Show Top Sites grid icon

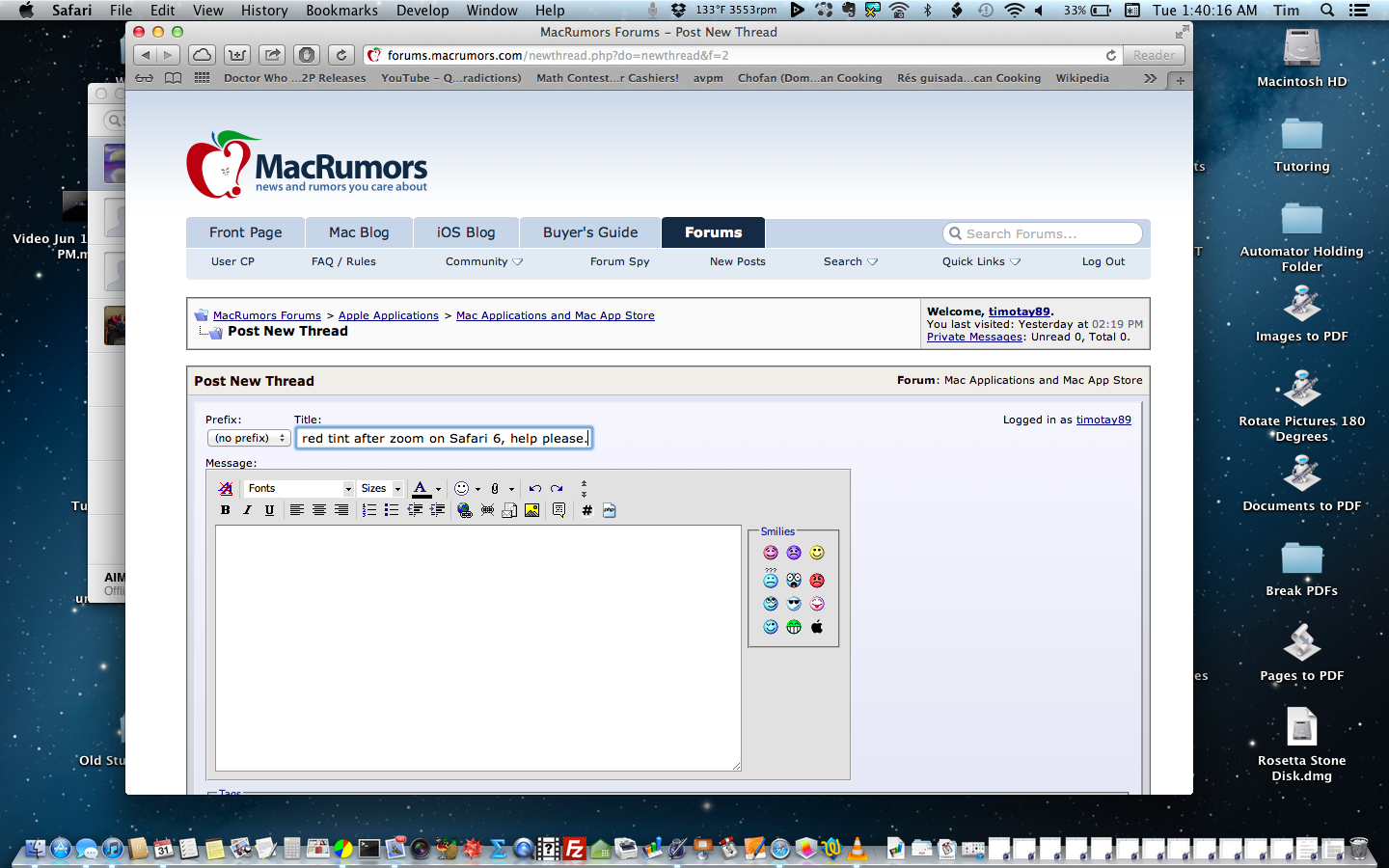[x=202, y=78]
